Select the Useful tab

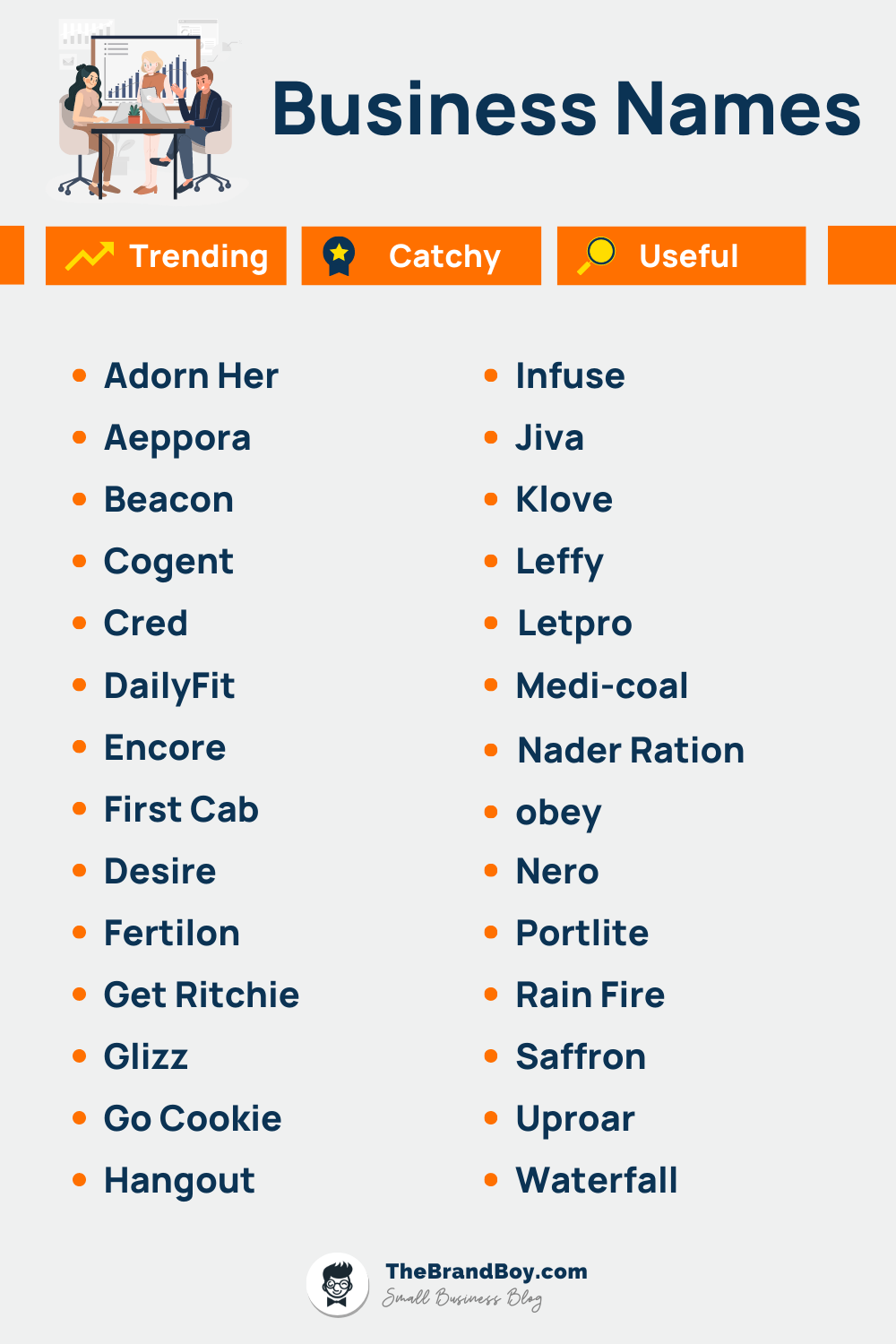click(681, 256)
